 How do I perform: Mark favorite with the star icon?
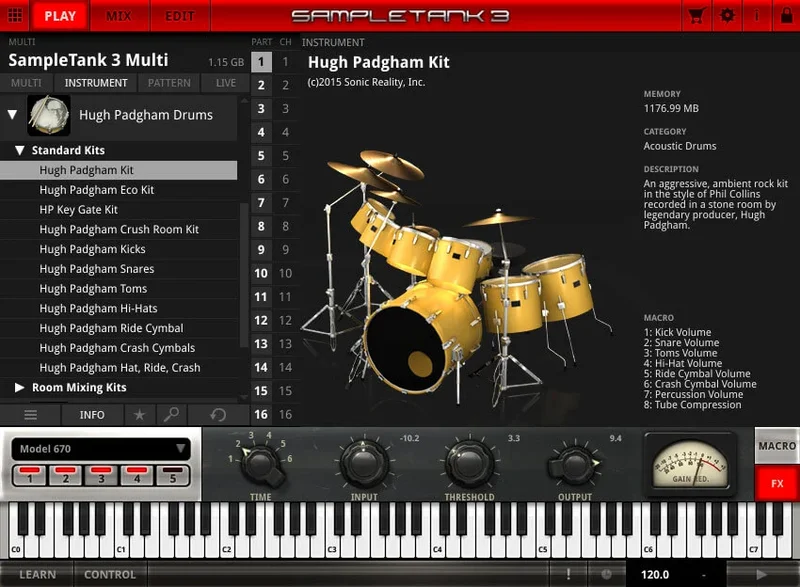(x=139, y=415)
